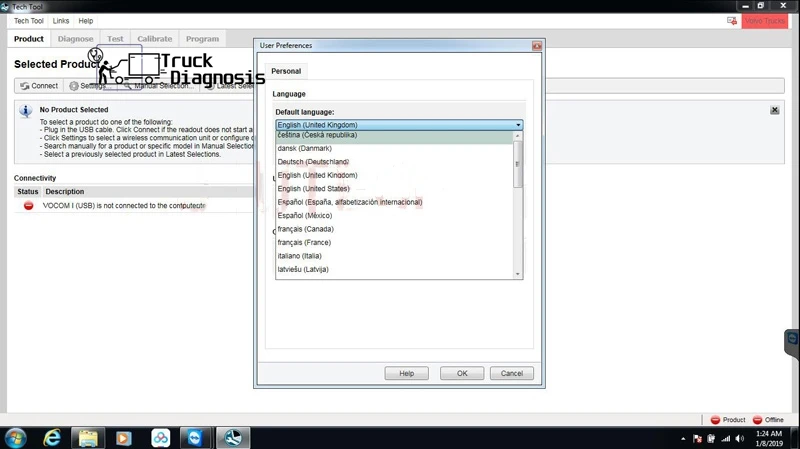This screenshot has width=800, height=449.
Task: Open the Tech Tool menu
Action: pyautogui.click(x=29, y=21)
